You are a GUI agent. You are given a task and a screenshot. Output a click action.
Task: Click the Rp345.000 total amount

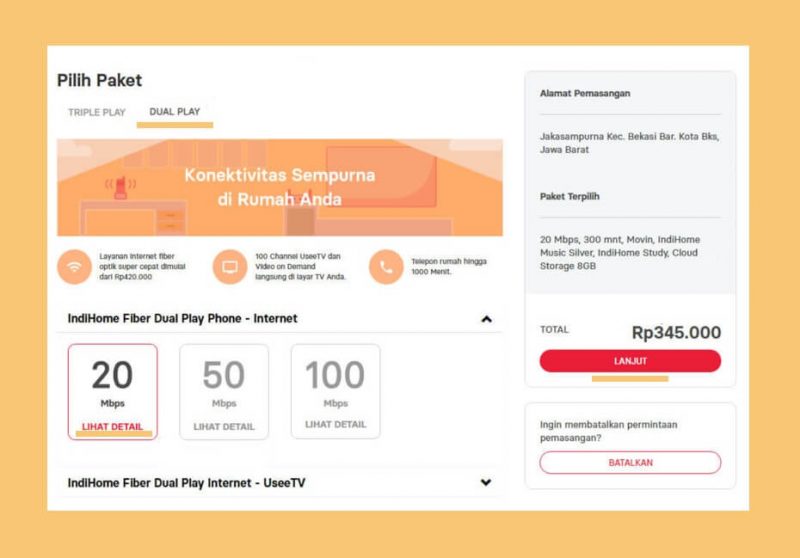tap(676, 333)
